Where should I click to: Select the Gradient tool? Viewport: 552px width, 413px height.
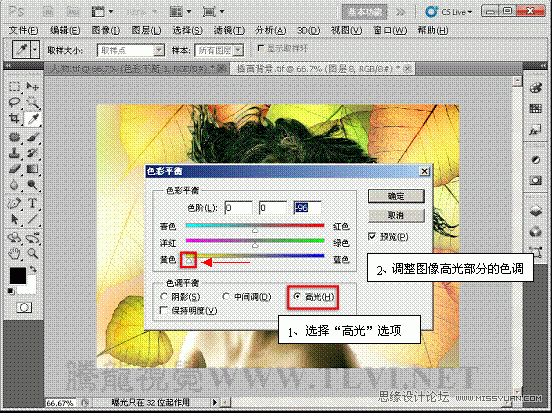(x=33, y=169)
